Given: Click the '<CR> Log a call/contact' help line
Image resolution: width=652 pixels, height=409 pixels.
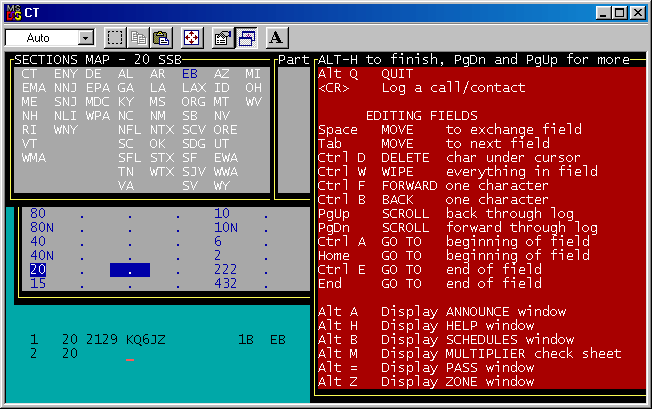Looking at the screenshot, I should click(422, 88).
